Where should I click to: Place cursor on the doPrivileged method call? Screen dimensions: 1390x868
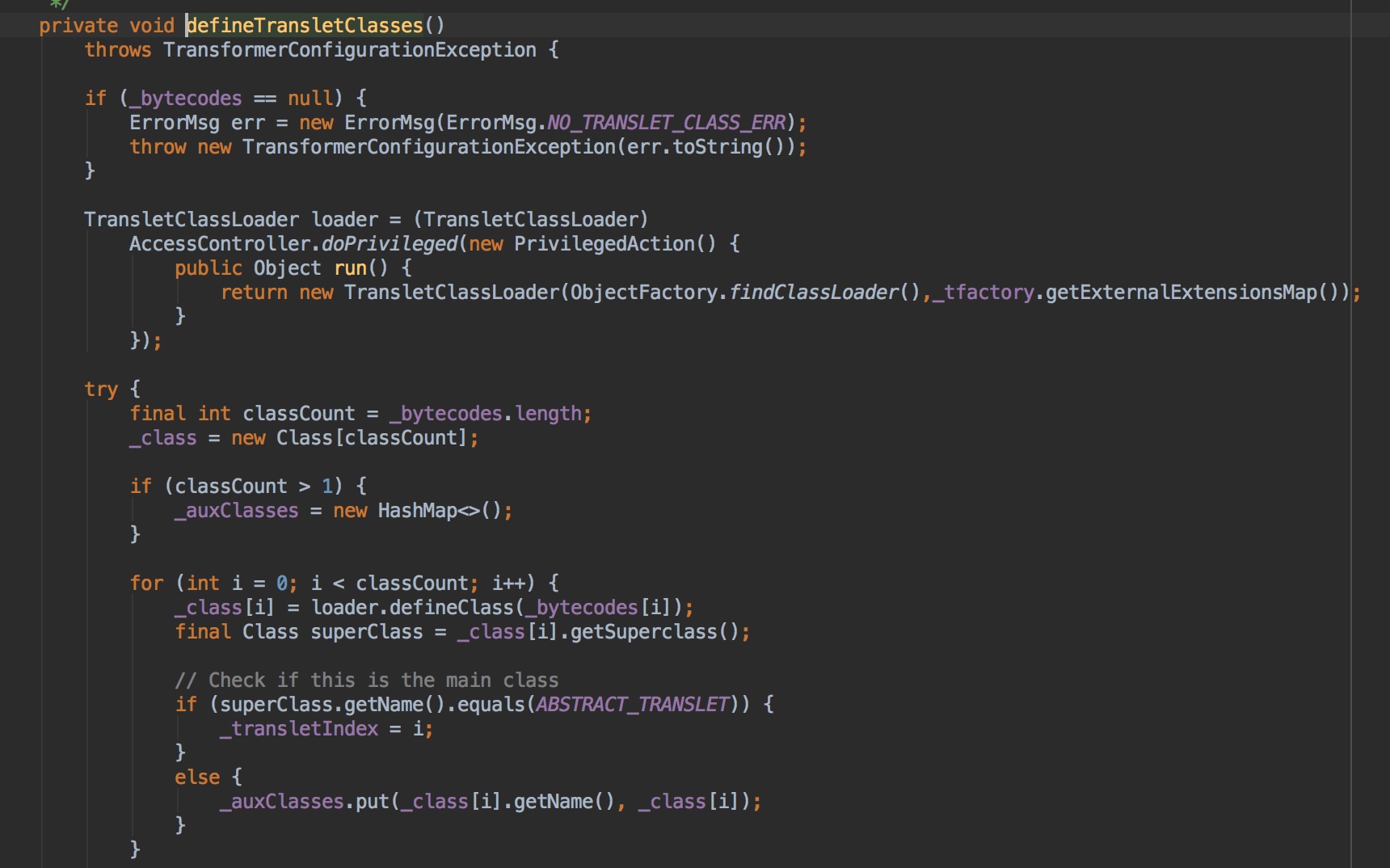[390, 244]
